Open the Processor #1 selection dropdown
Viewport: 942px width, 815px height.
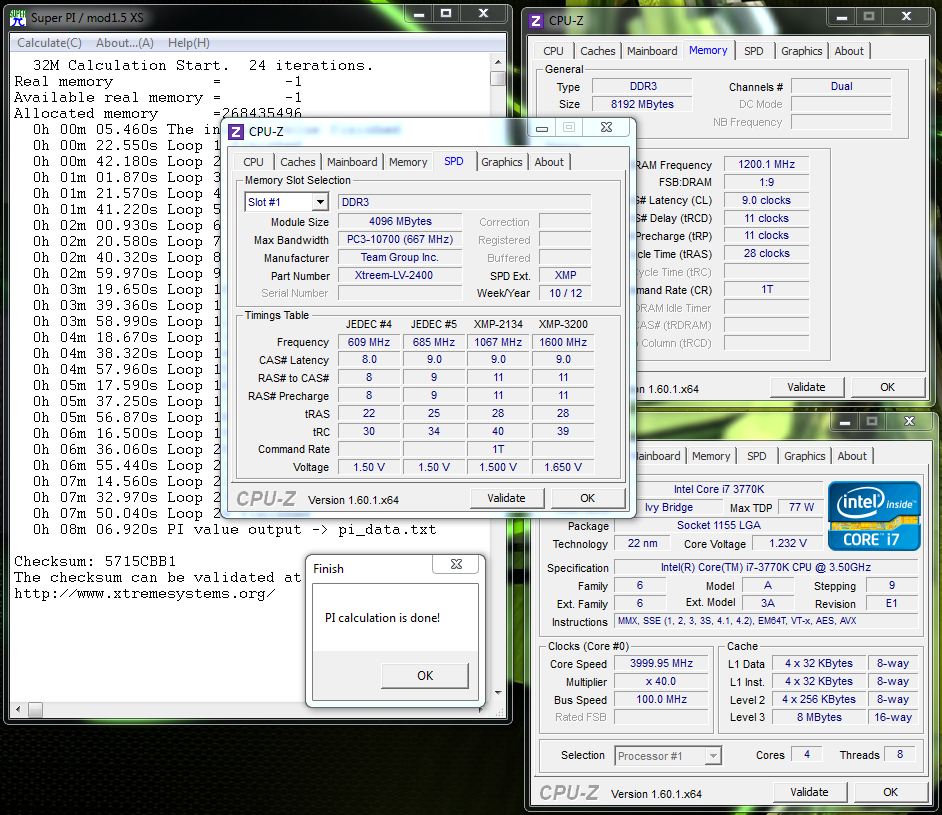tap(713, 756)
